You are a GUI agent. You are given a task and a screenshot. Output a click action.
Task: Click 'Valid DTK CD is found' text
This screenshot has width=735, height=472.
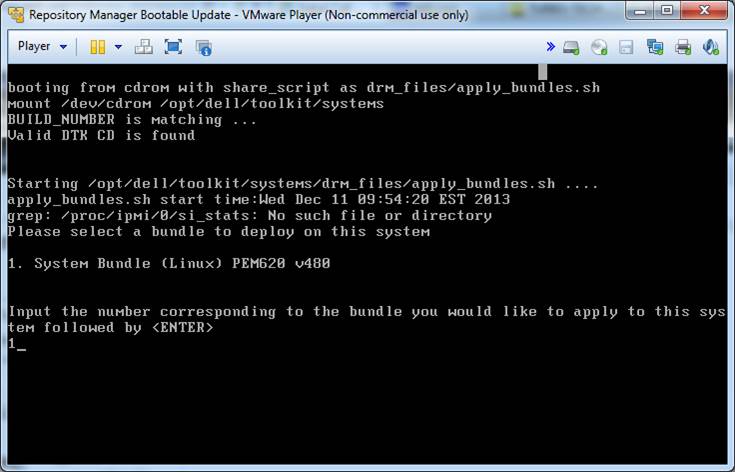[x=102, y=135]
